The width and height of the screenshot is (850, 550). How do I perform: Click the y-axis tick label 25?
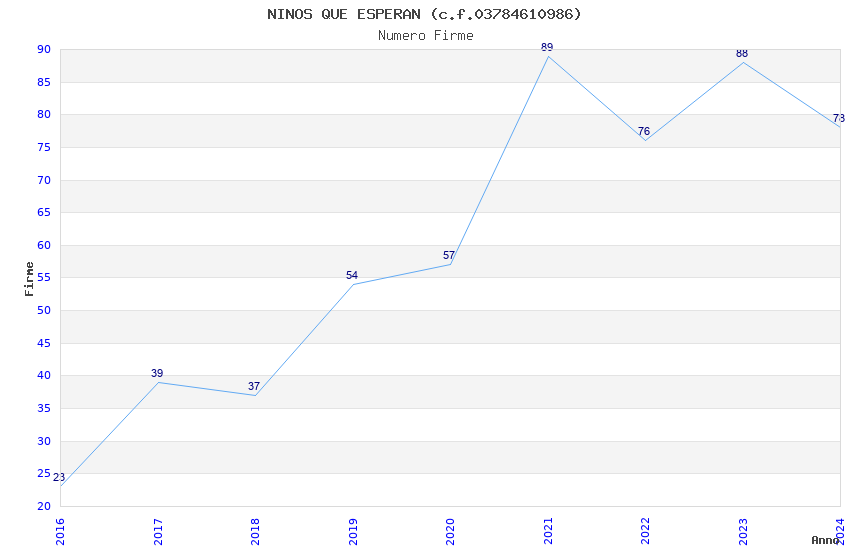[44, 474]
